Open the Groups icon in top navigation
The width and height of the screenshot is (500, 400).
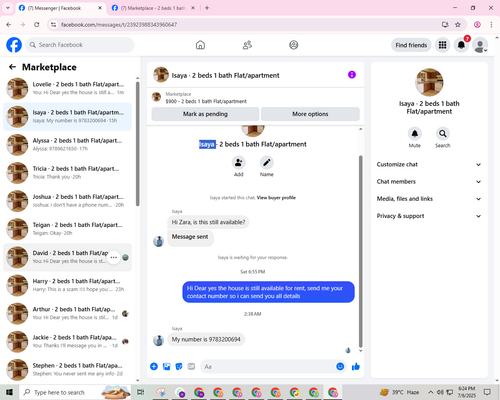294,45
